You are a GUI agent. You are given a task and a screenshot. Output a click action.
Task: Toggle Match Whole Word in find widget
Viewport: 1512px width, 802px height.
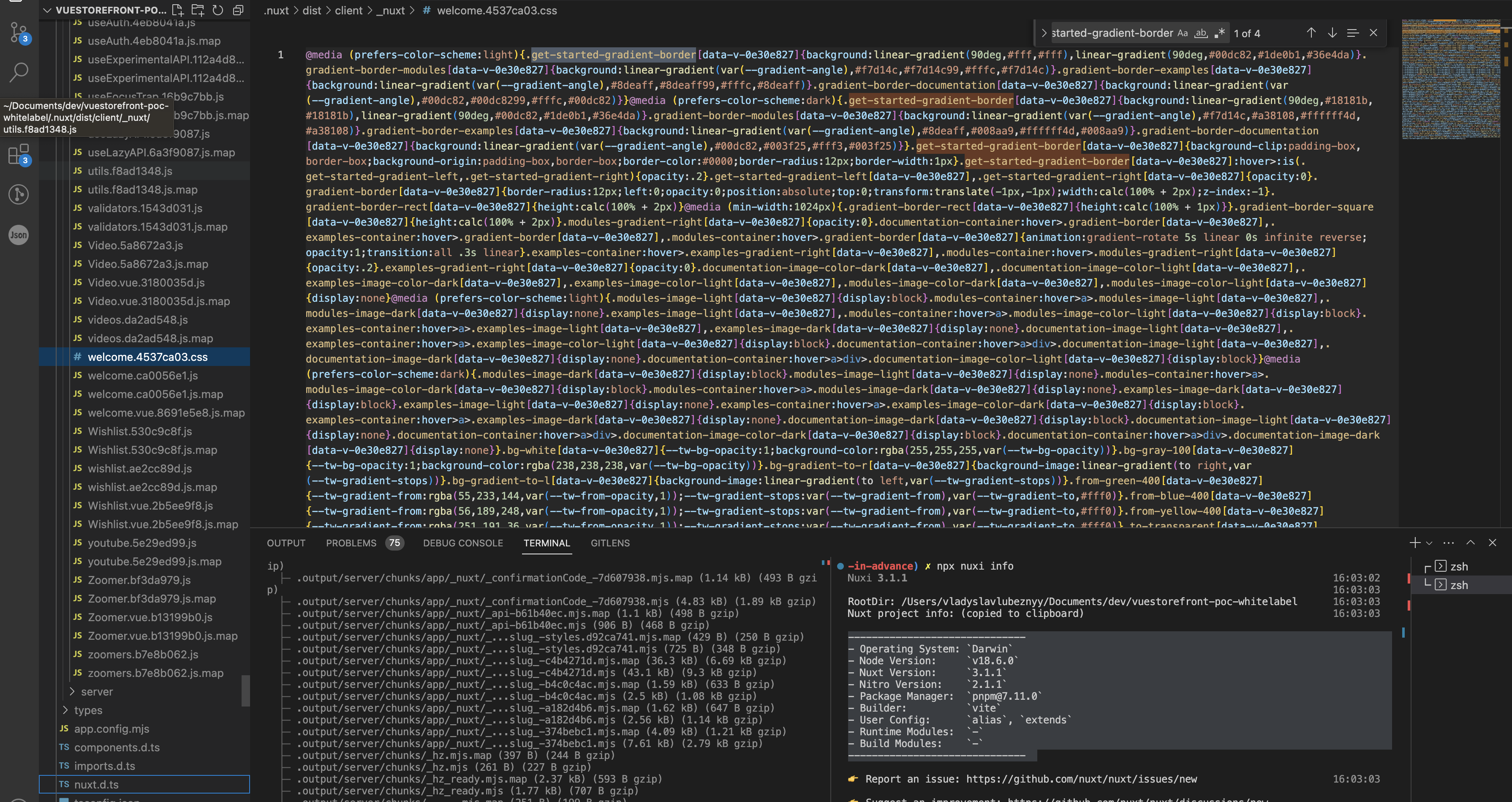point(1201,33)
